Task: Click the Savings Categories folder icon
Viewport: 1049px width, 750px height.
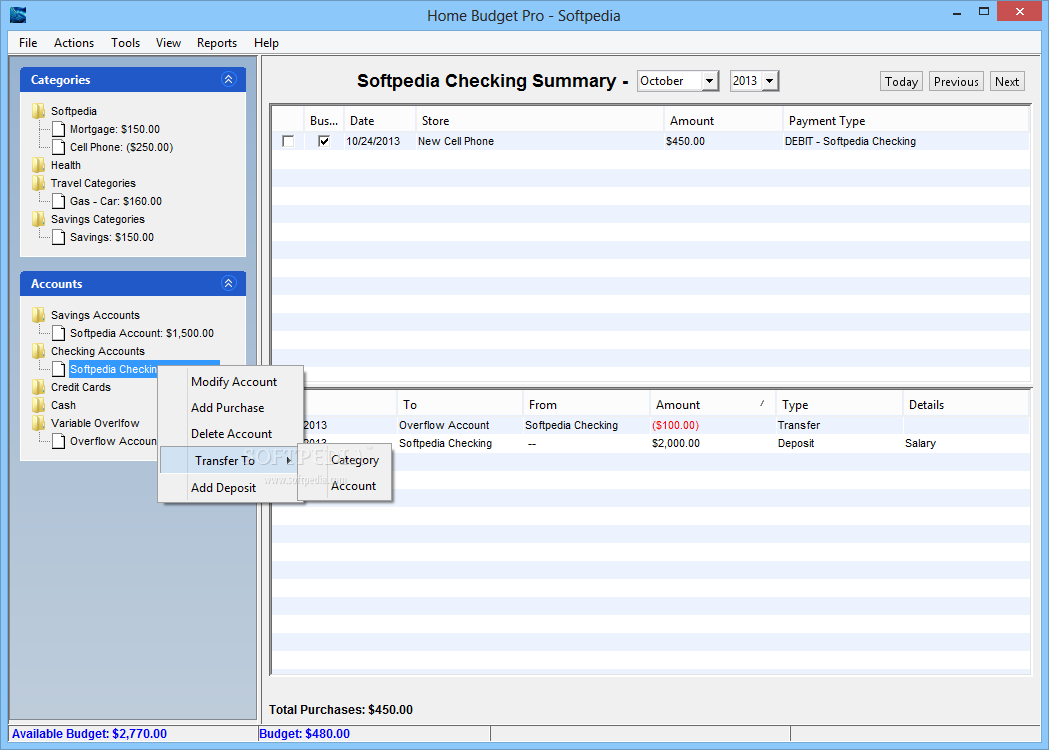Action: pyautogui.click(x=39, y=219)
